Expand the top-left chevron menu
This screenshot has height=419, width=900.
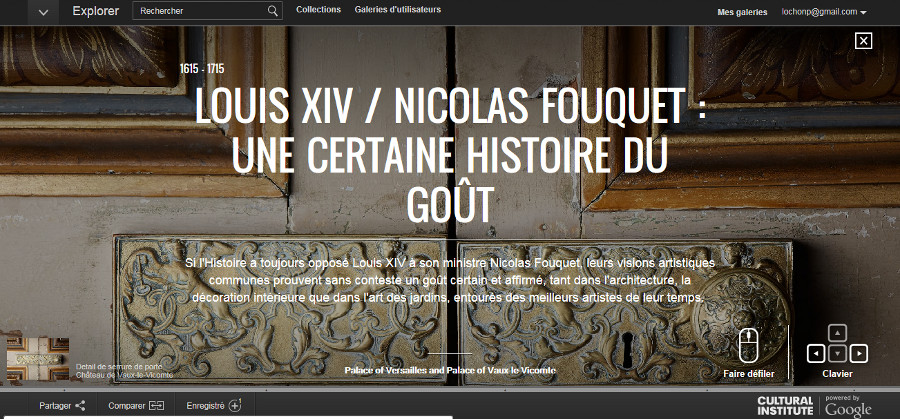tap(44, 12)
